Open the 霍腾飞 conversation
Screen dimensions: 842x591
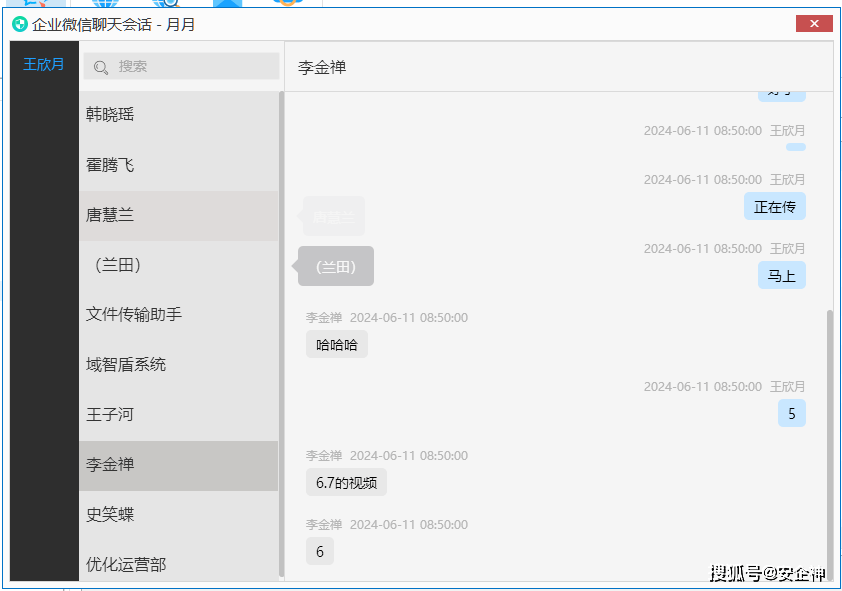[178, 165]
